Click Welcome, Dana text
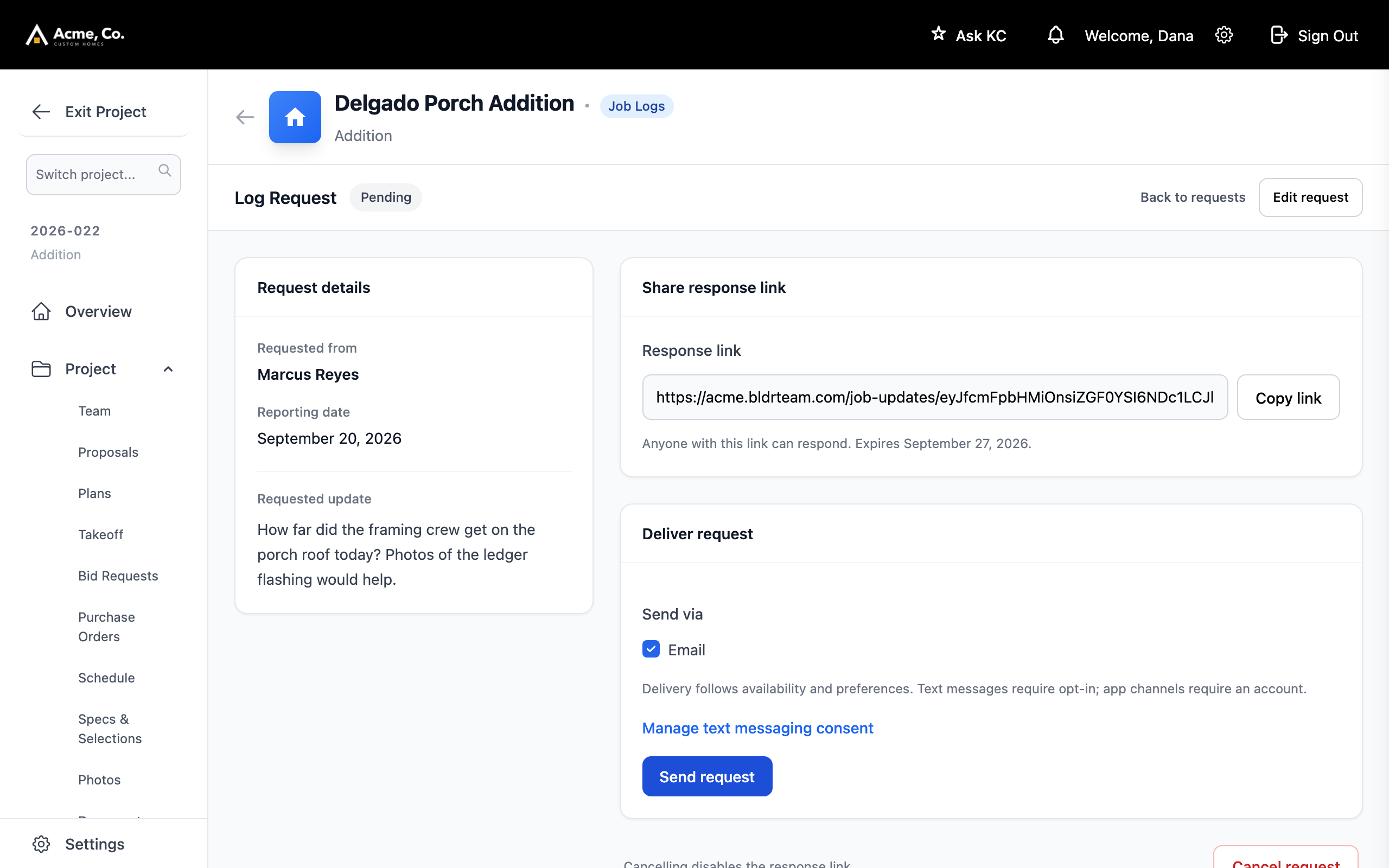Image resolution: width=1389 pixels, height=868 pixels. pos(1139,36)
